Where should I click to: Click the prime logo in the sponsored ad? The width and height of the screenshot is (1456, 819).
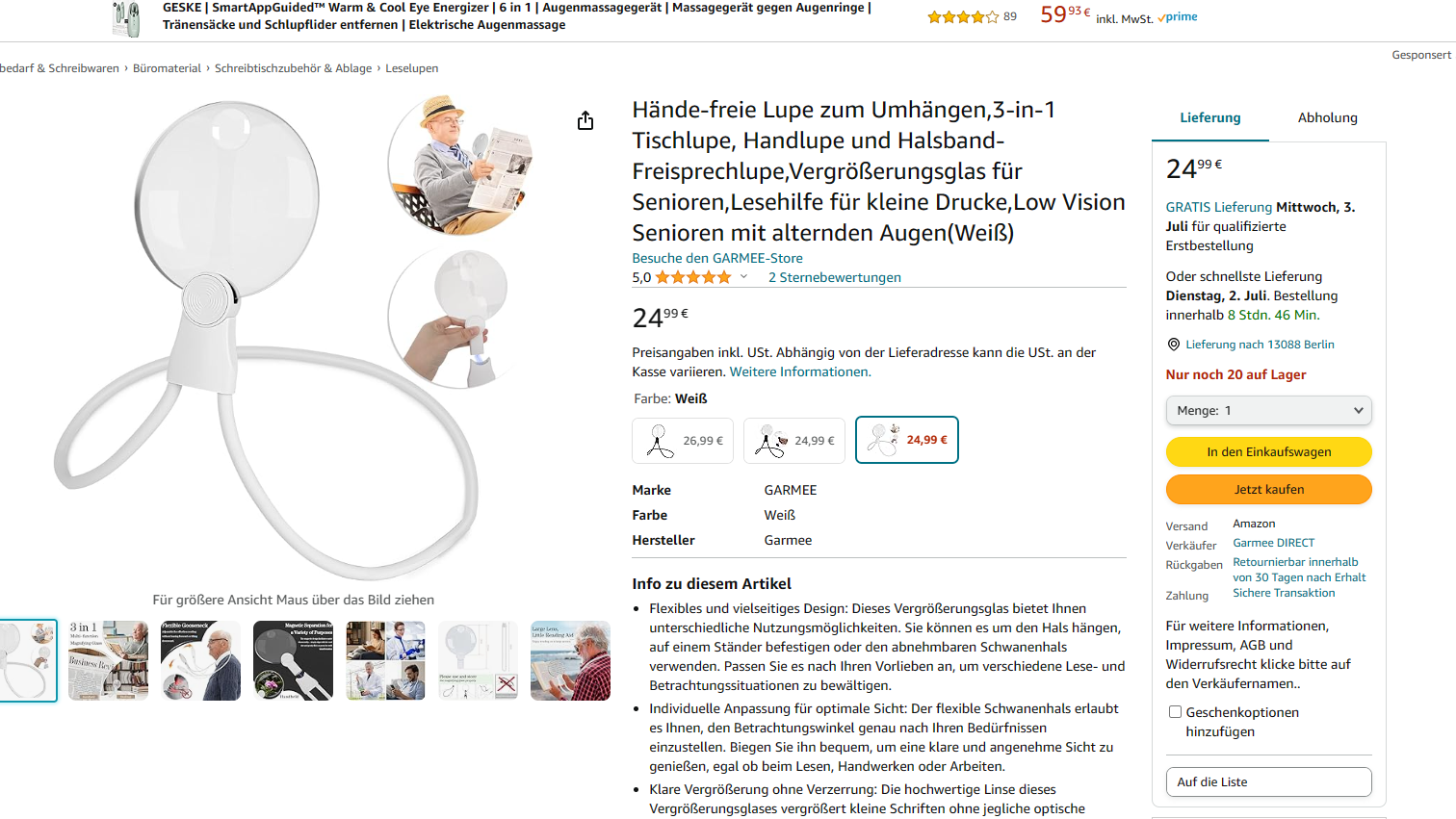1178,17
